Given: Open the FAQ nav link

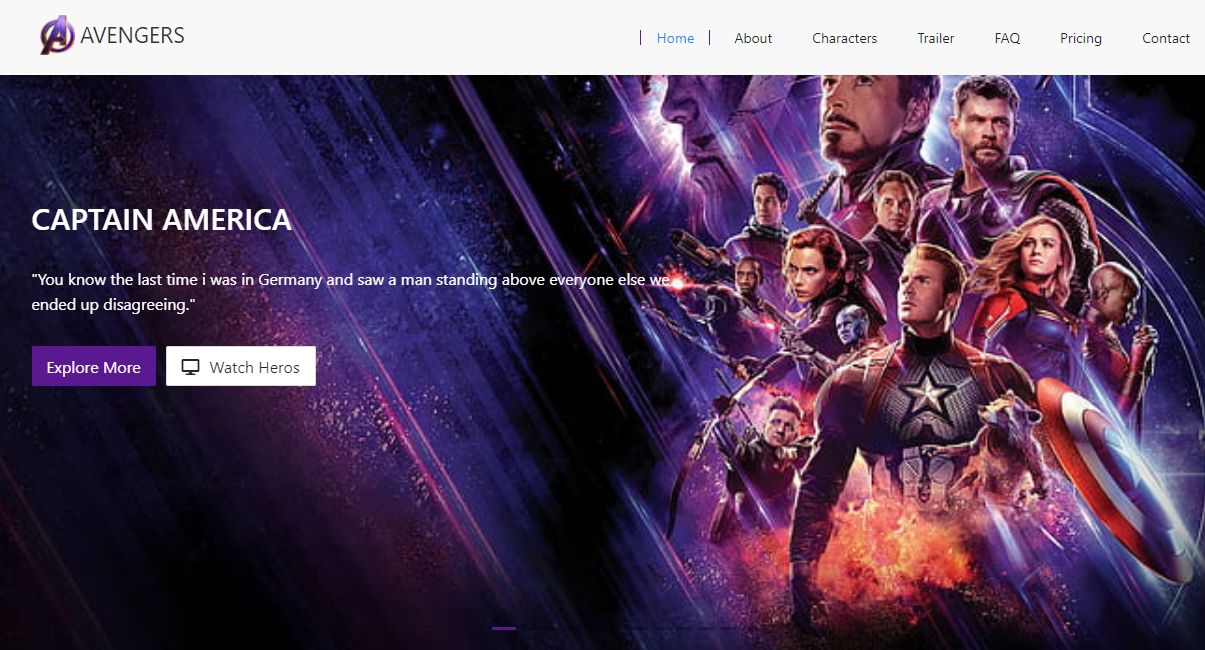Looking at the screenshot, I should (x=1007, y=38).
